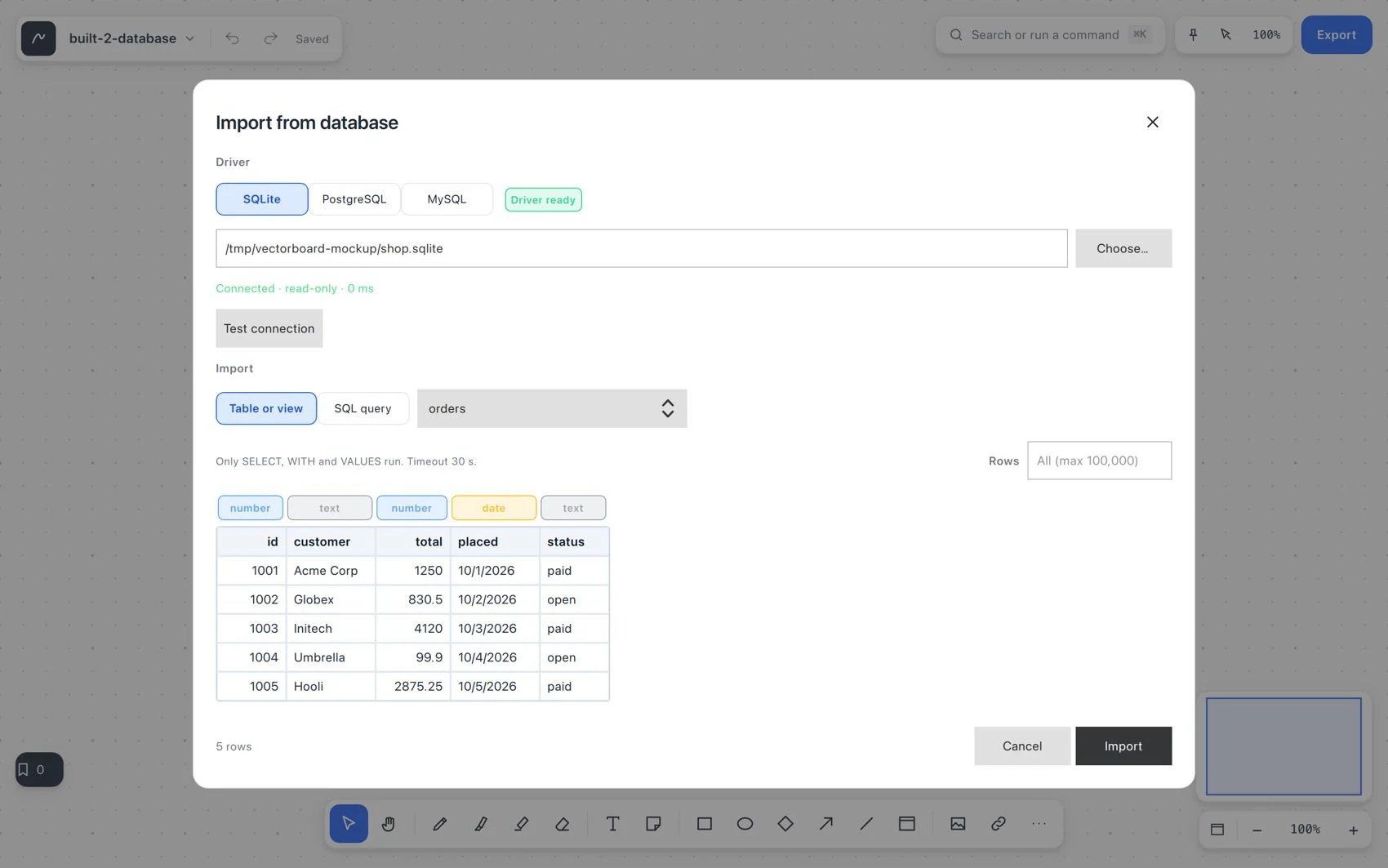Click the Import button
Viewport: 1388px width, 868px height.
pos(1123,746)
